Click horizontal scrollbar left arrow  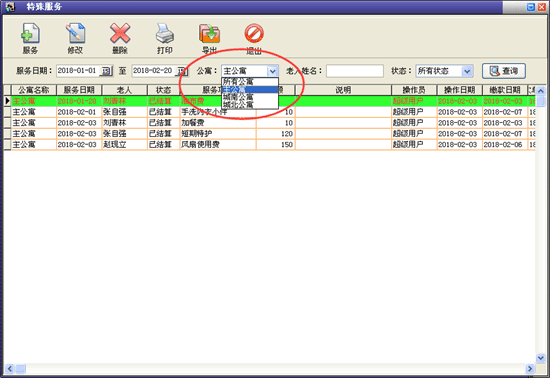(9, 369)
